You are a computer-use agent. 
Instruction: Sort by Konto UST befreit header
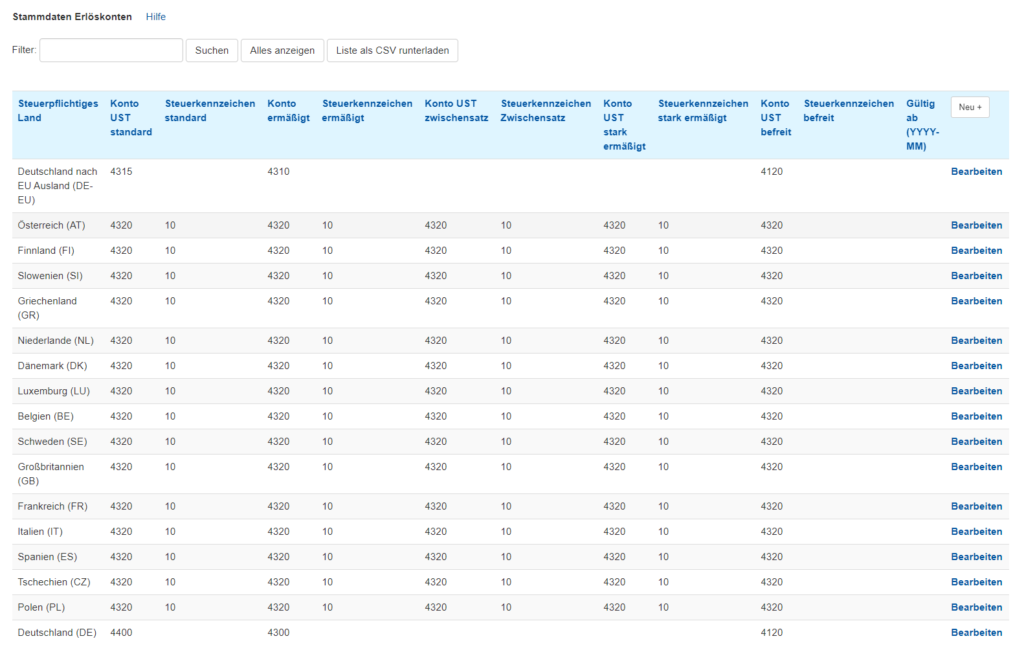[776, 118]
